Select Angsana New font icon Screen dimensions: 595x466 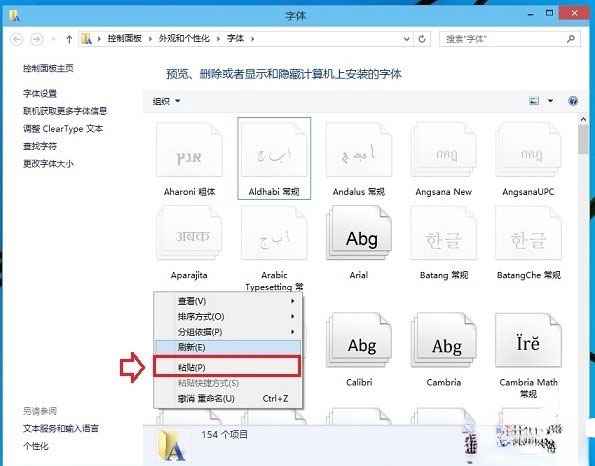[x=444, y=150]
